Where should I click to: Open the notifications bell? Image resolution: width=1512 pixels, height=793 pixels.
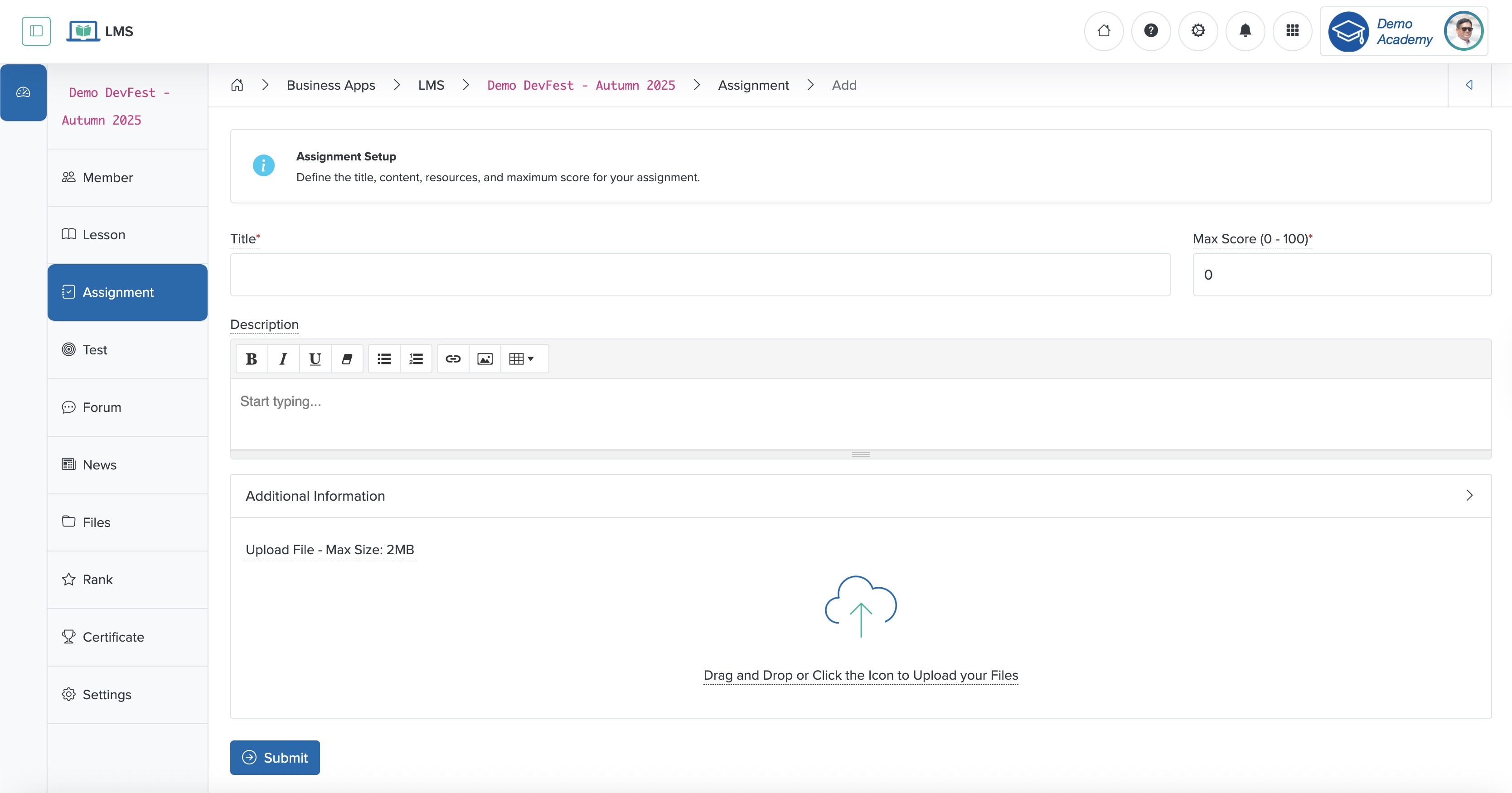point(1245,31)
